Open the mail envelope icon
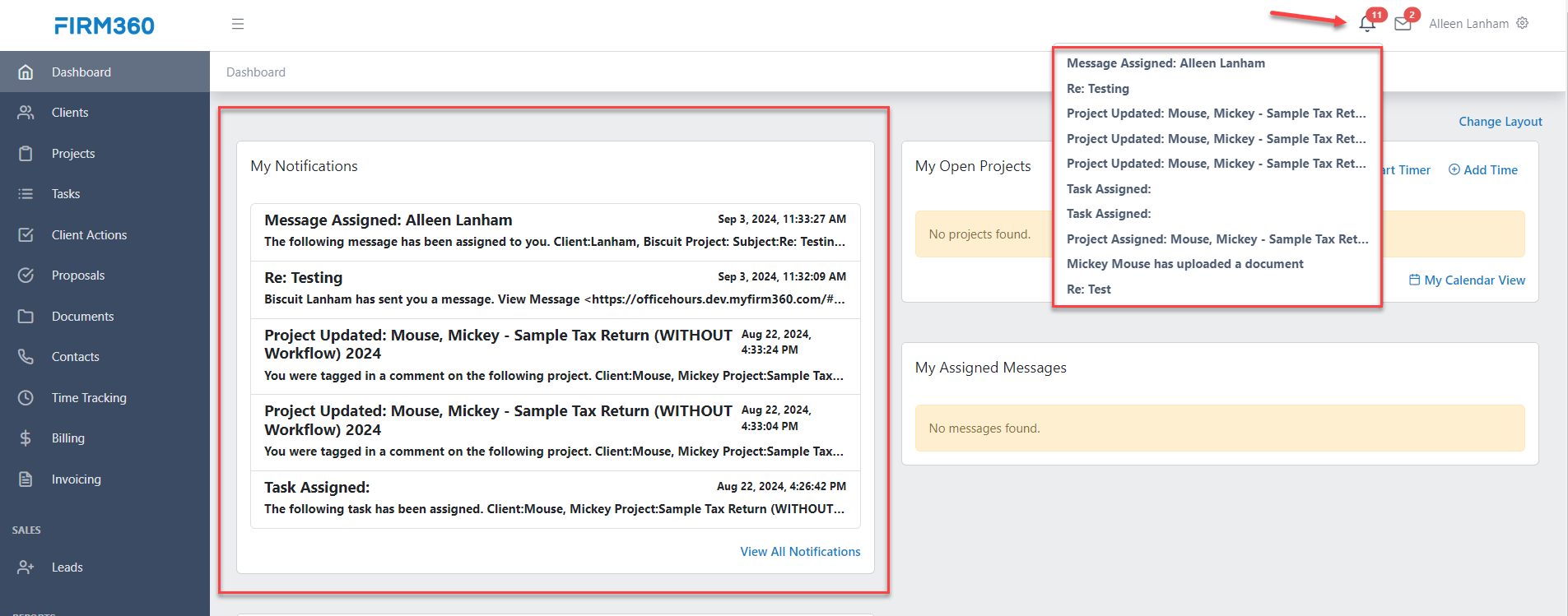Image resolution: width=1568 pixels, height=616 pixels. pos(1403,23)
